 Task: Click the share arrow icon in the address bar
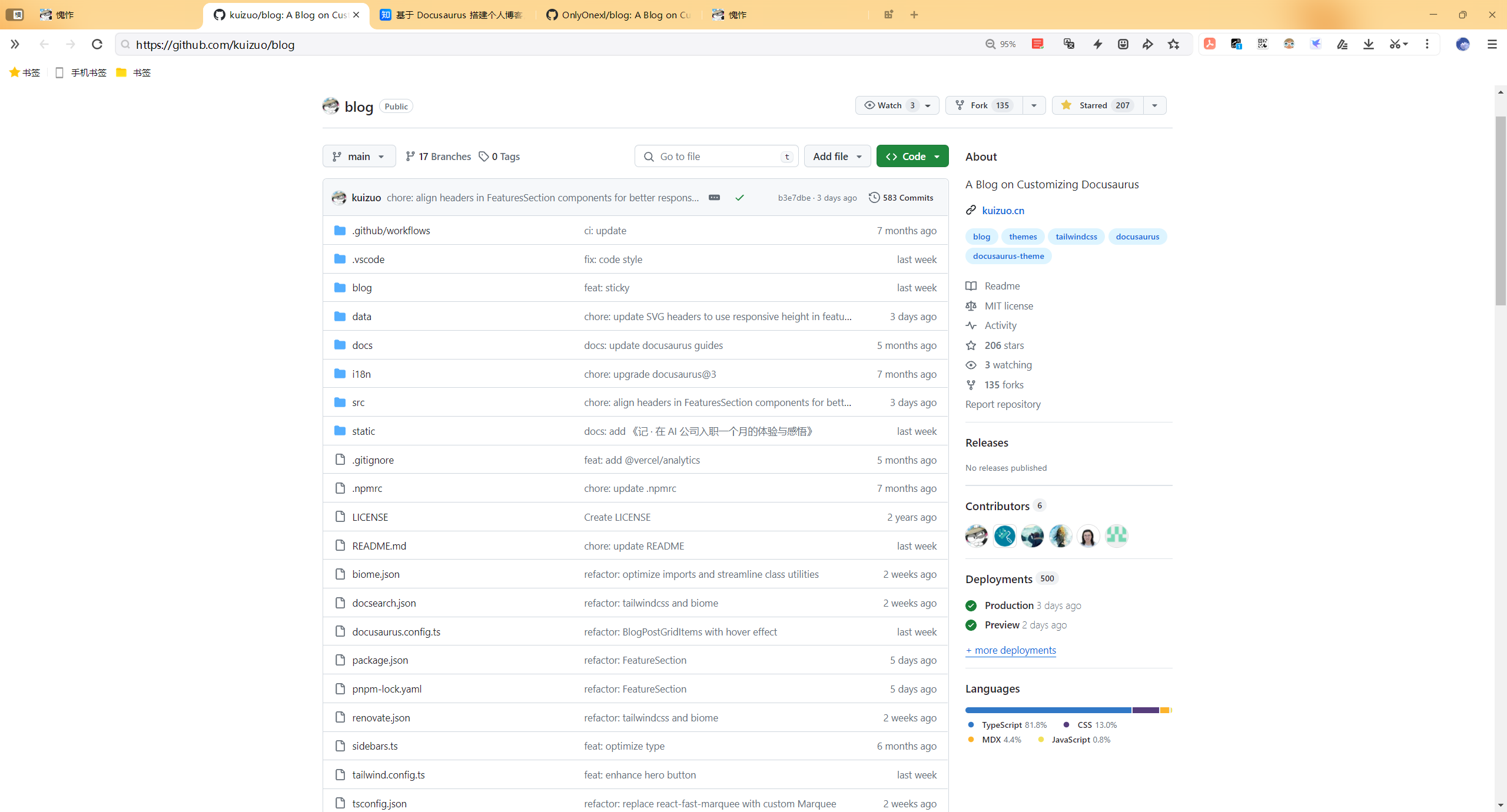point(1148,44)
